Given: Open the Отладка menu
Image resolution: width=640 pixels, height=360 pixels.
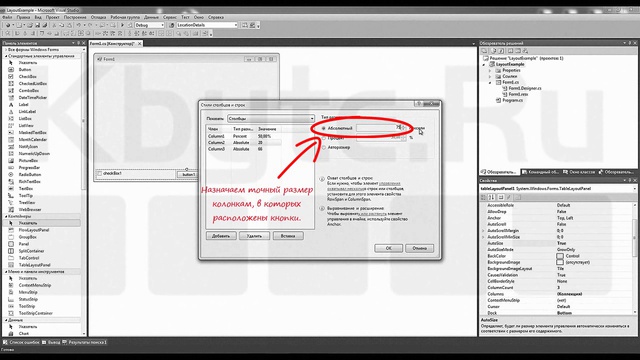Looking at the screenshot, I should [x=98, y=18].
